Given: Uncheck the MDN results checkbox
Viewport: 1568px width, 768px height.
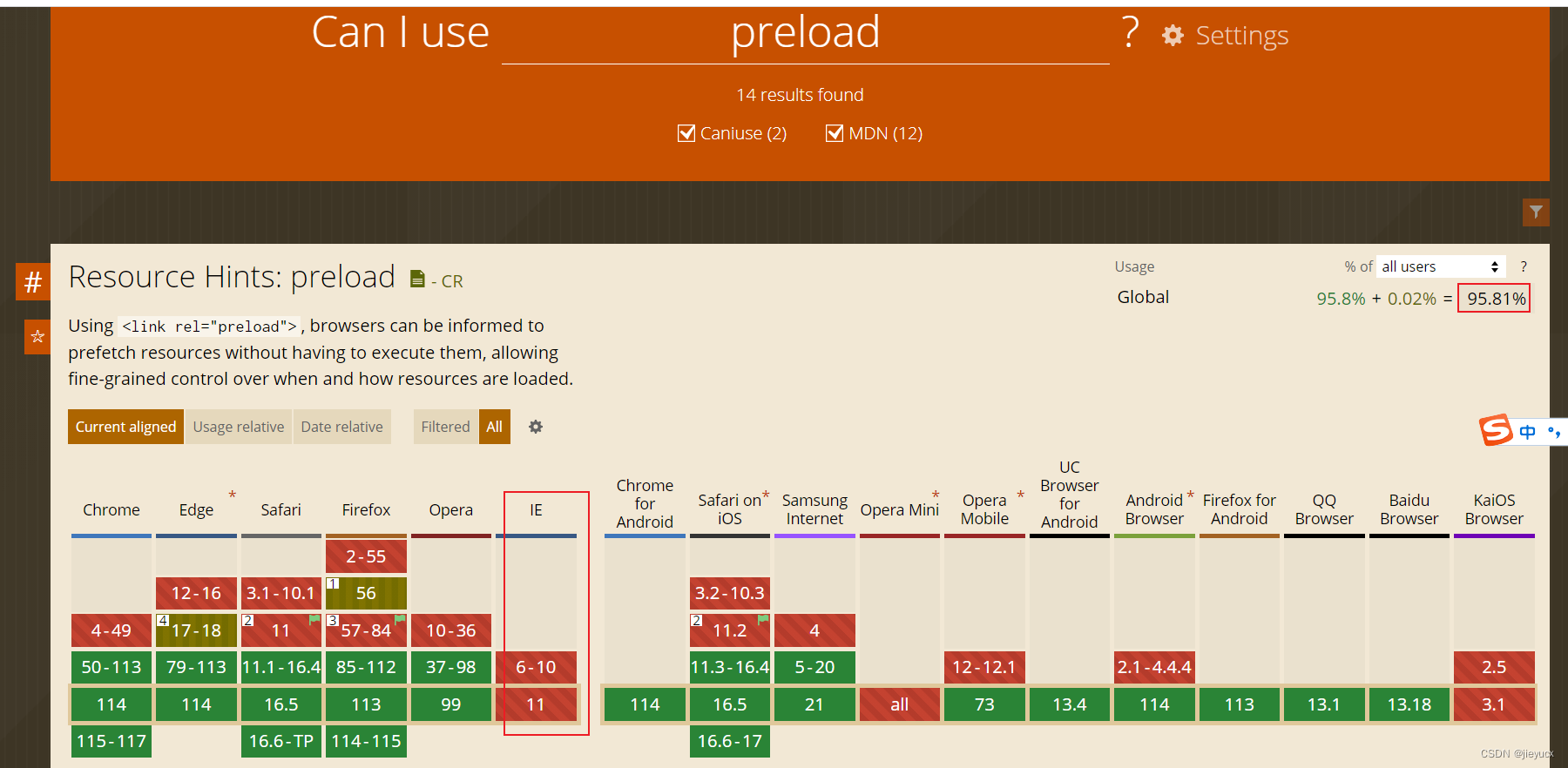Looking at the screenshot, I should 835,133.
